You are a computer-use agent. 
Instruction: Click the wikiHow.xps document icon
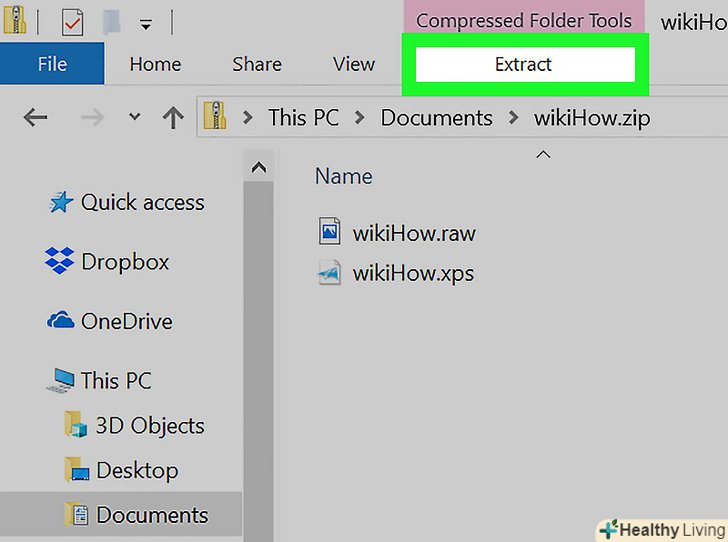point(329,272)
